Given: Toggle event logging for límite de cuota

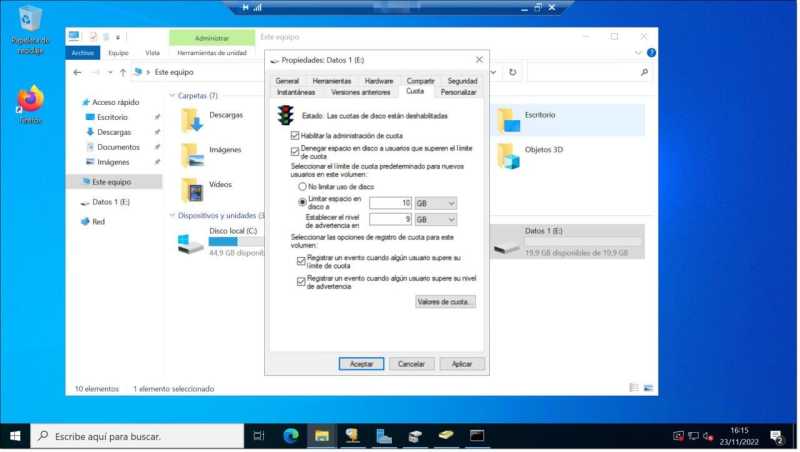Looking at the screenshot, I should 301,261.
